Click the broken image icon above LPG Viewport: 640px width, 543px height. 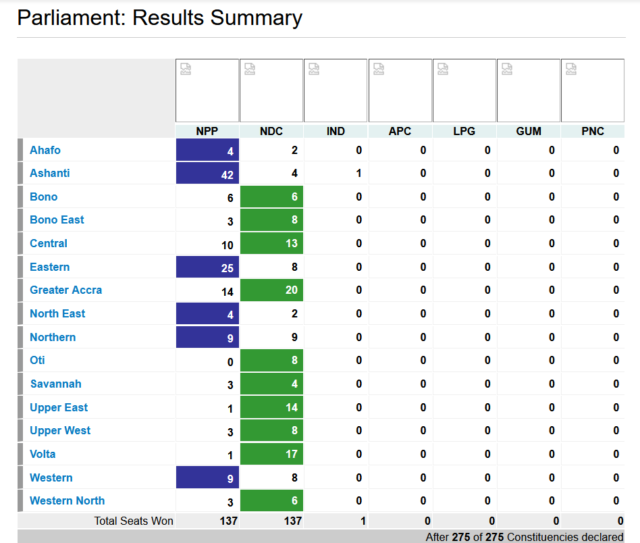pyautogui.click(x=443, y=69)
